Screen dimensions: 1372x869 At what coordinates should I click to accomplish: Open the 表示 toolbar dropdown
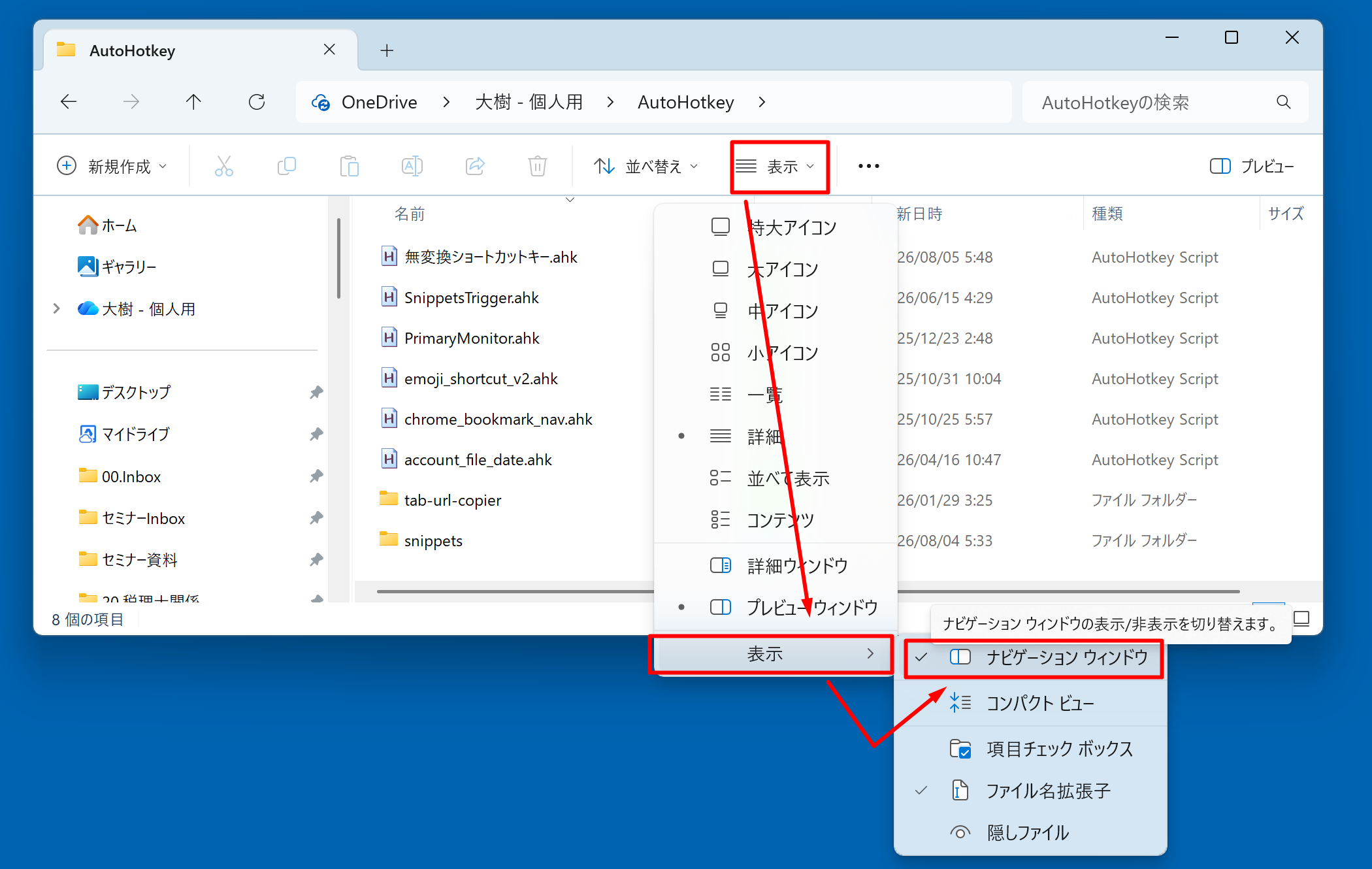[x=776, y=166]
